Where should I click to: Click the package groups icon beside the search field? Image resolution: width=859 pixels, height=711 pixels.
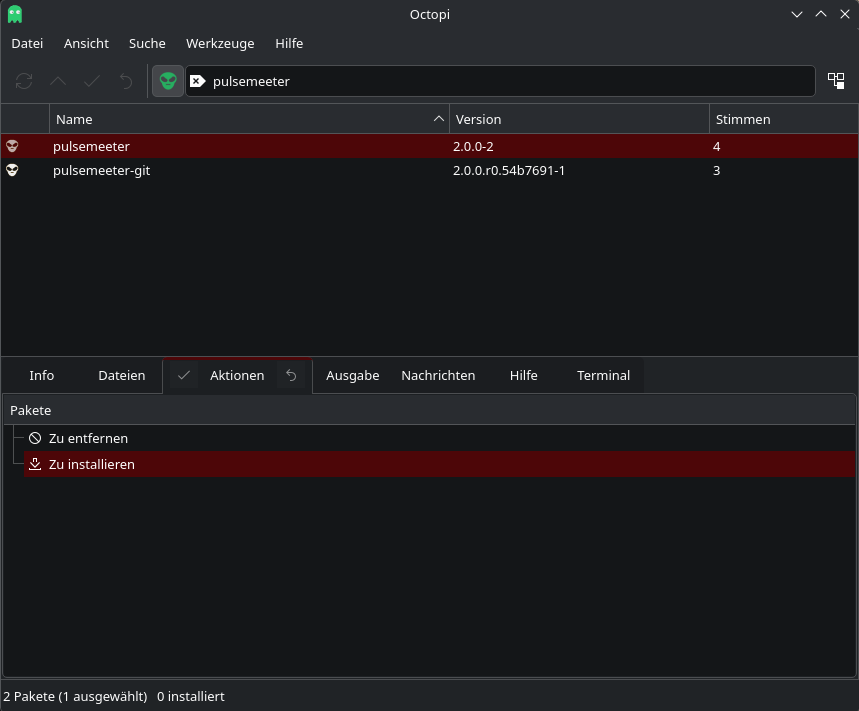click(836, 81)
